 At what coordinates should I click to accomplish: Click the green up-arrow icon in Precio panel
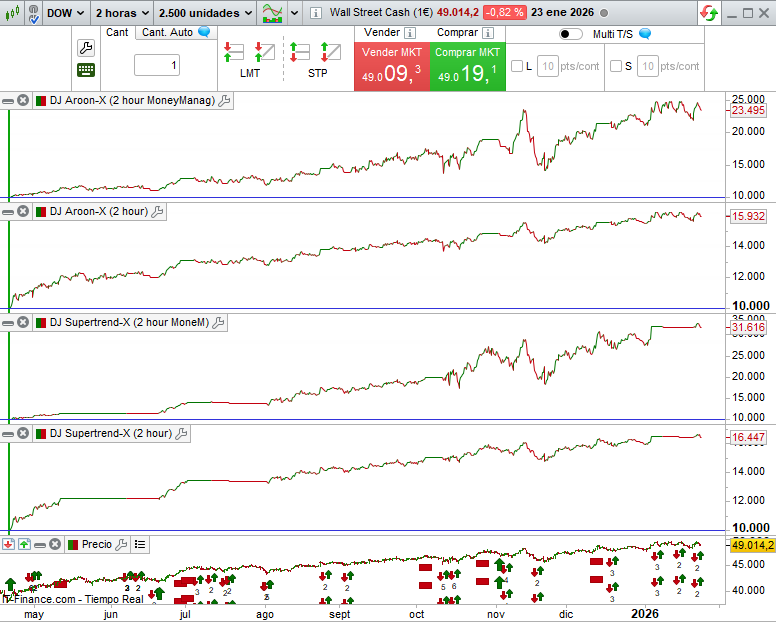coord(24,544)
